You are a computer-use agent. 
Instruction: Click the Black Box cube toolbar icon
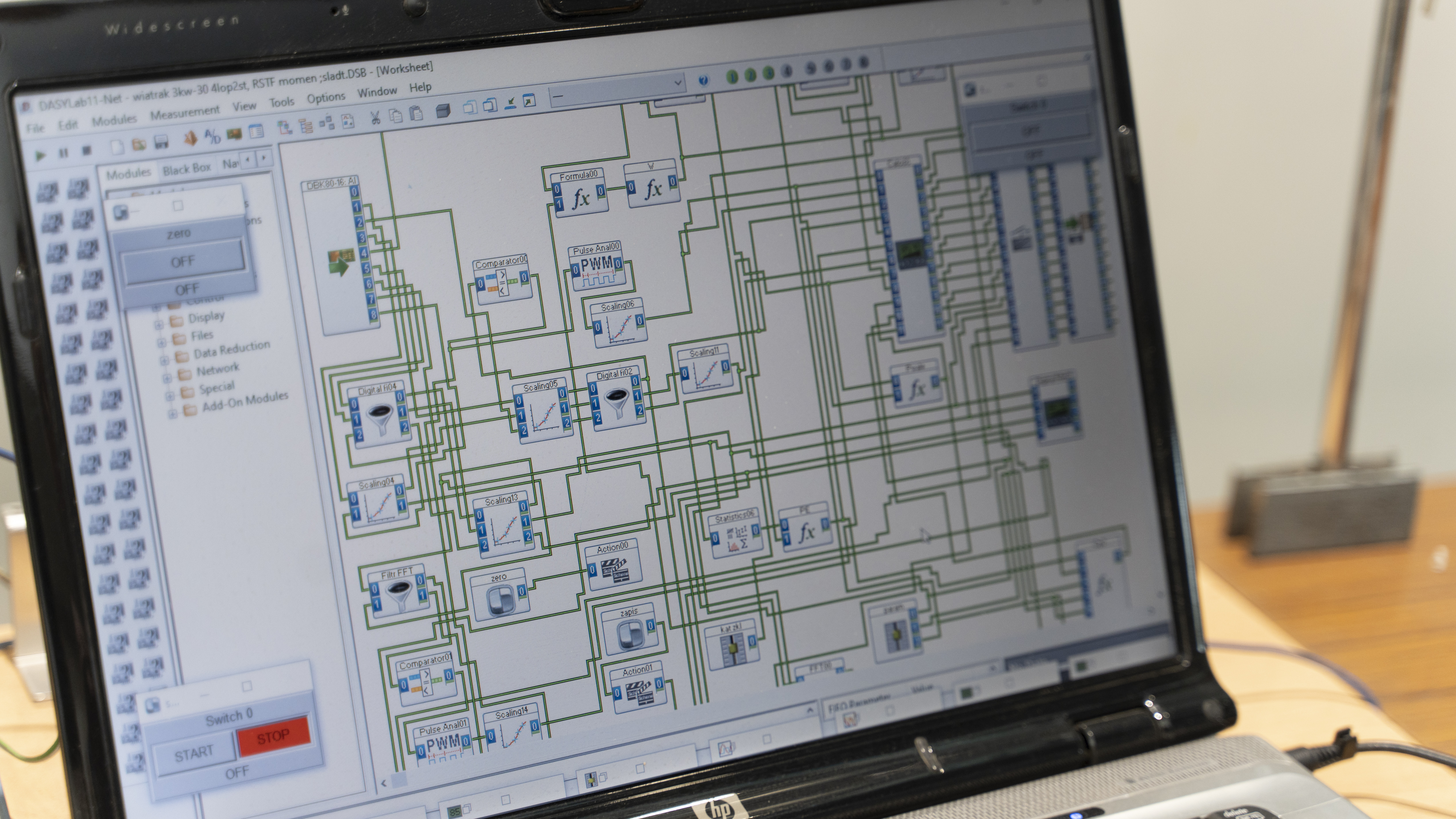pyautogui.click(x=444, y=110)
